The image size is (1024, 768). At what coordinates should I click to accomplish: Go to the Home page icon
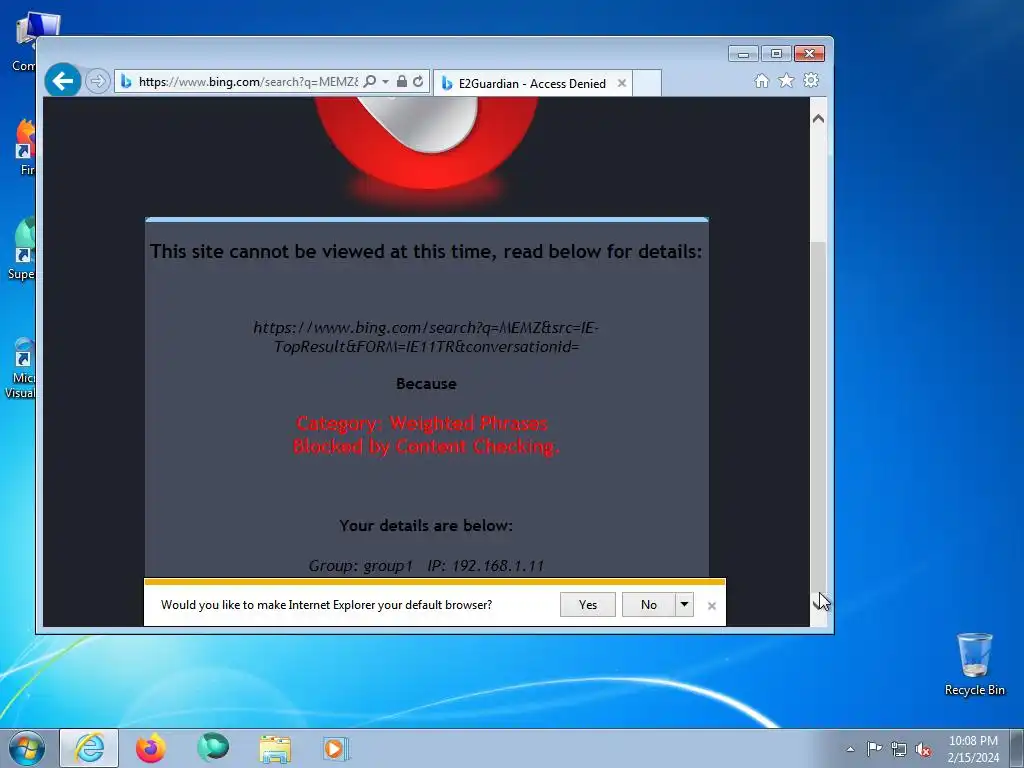[x=761, y=80]
